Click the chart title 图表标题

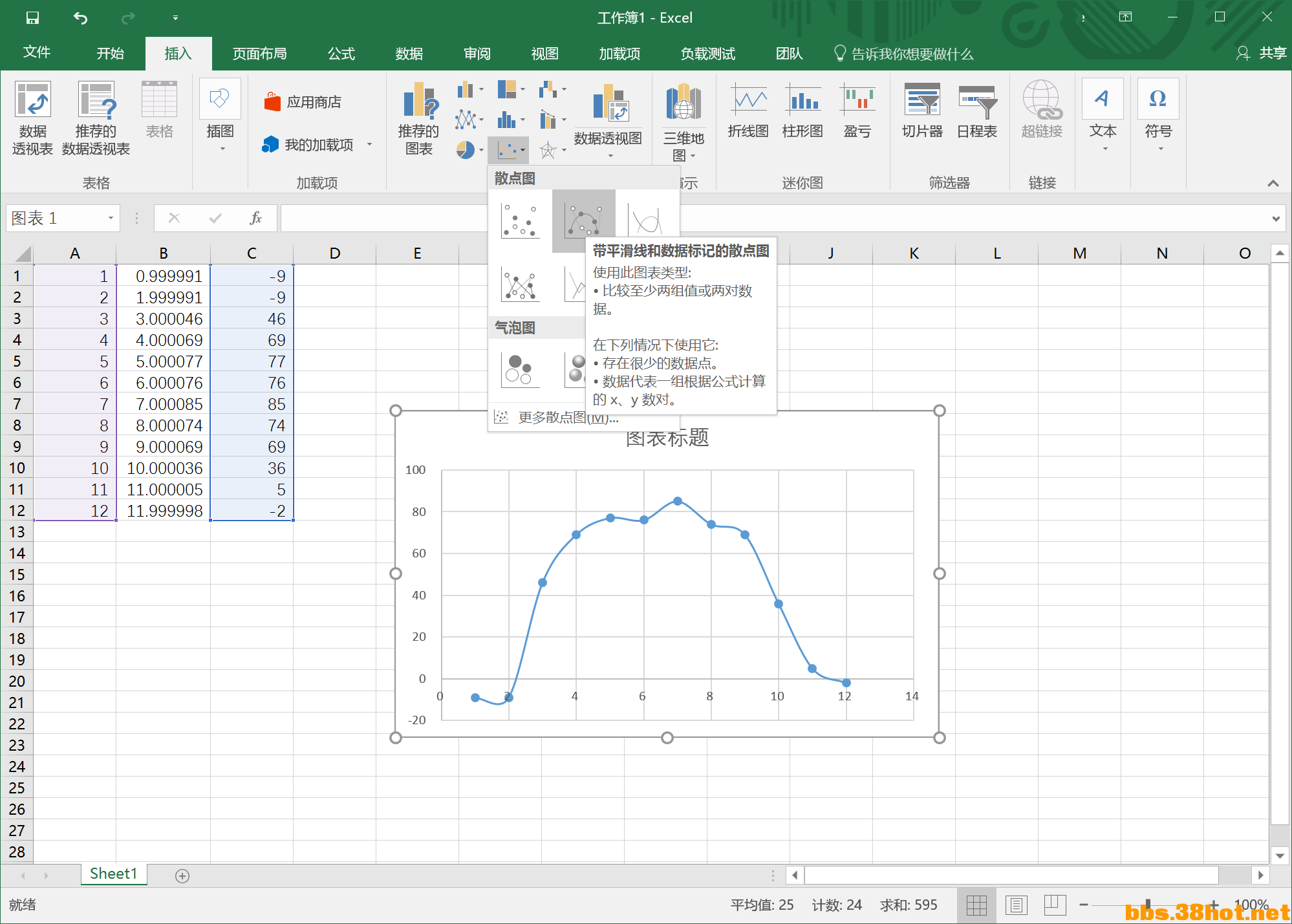(x=667, y=438)
